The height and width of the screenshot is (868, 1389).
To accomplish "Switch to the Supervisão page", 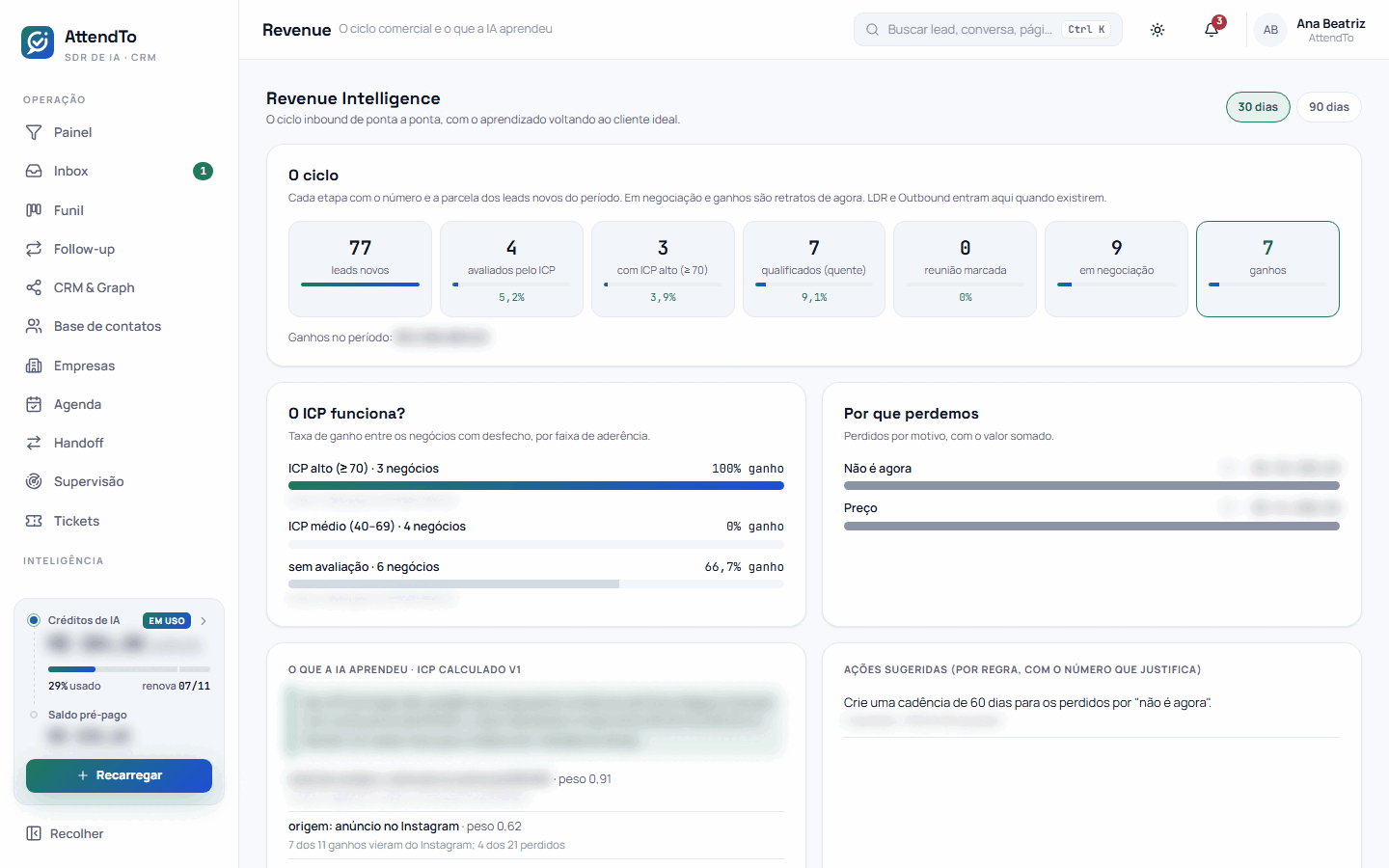I will point(120,481).
